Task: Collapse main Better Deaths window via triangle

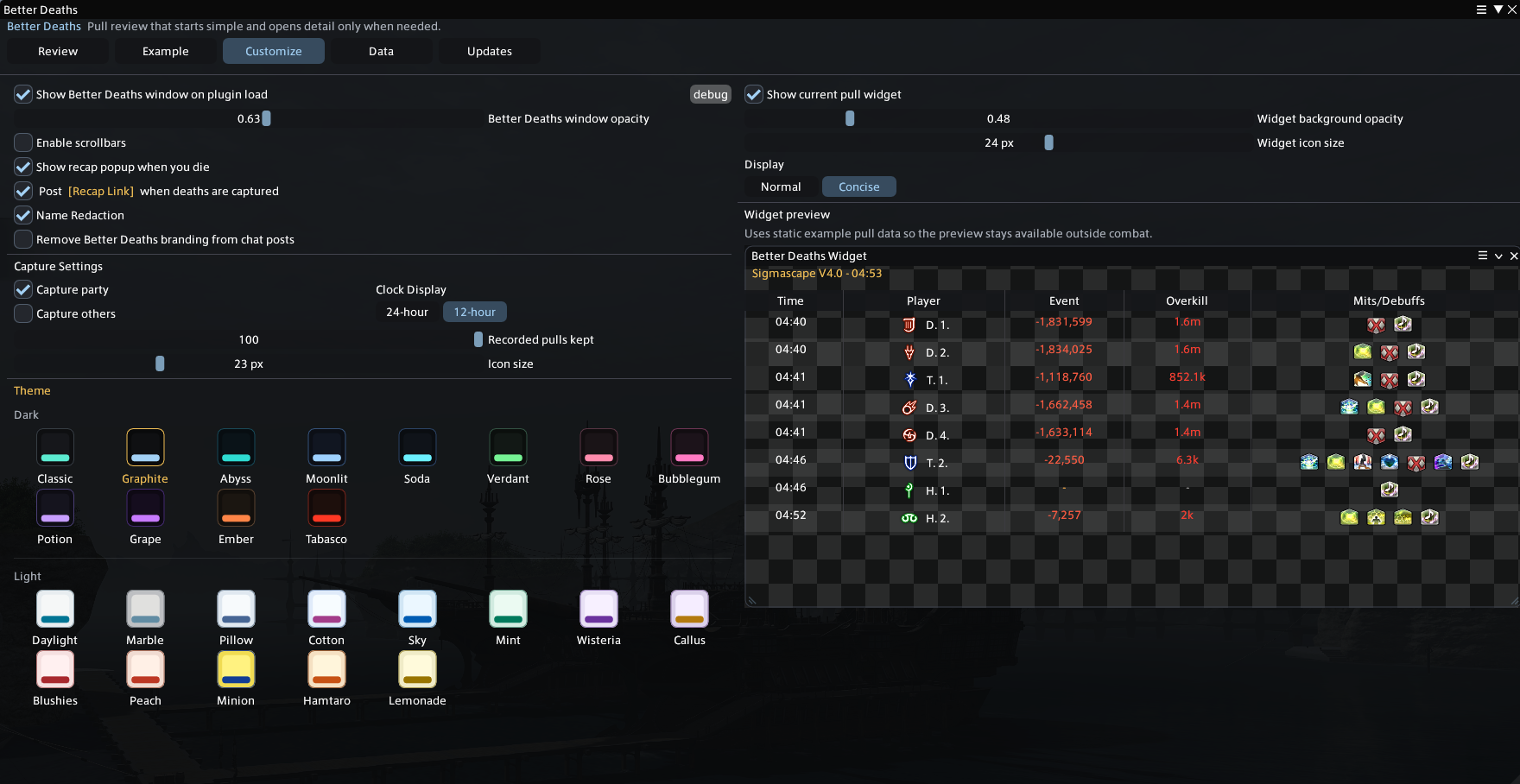Action: 1498,9
